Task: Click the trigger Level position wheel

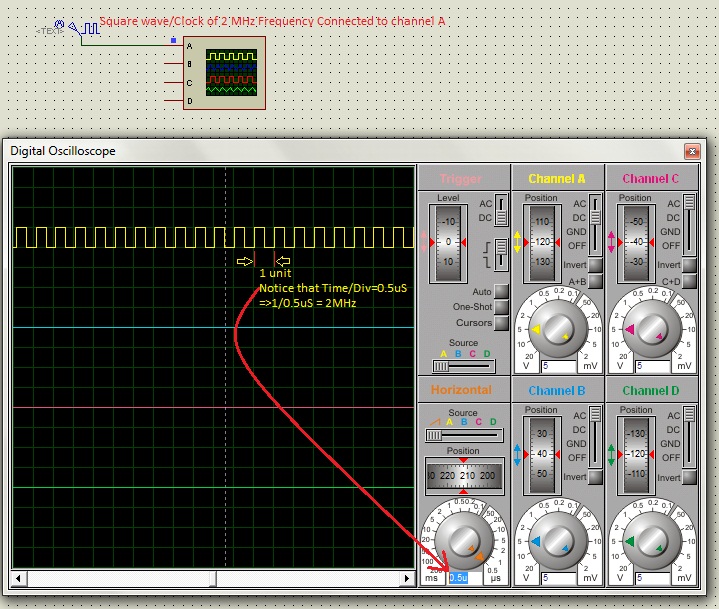Action: point(448,243)
